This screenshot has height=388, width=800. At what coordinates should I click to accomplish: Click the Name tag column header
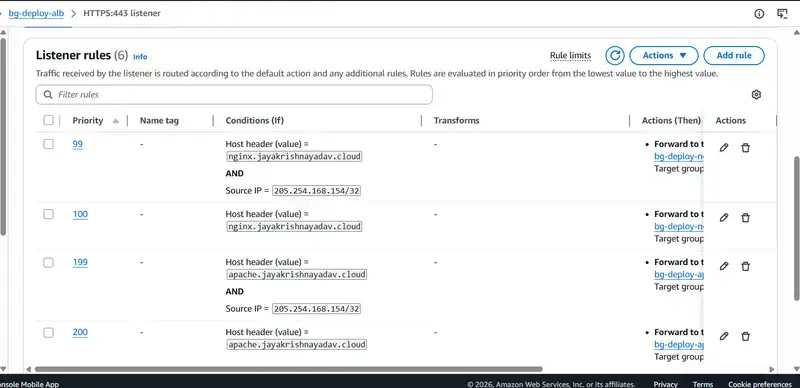coord(159,120)
